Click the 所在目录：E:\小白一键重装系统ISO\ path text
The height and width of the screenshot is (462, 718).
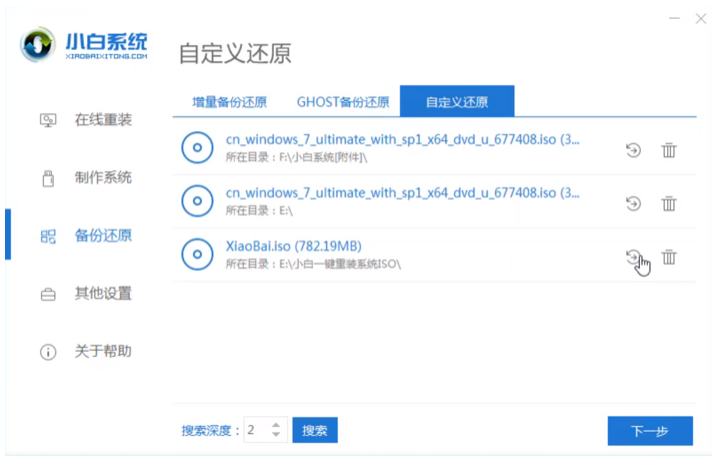[313, 264]
